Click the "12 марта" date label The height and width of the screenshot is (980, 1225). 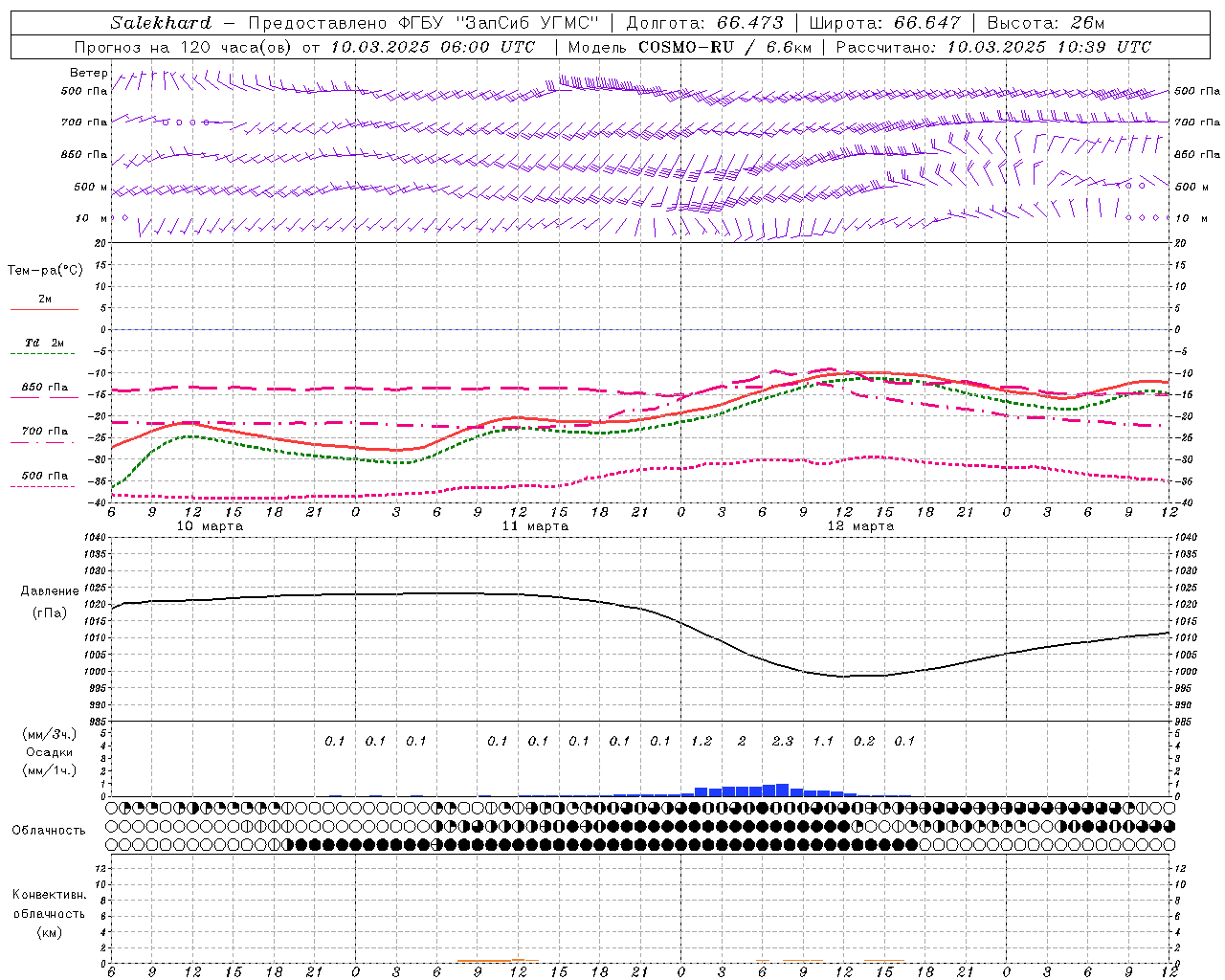point(861,526)
